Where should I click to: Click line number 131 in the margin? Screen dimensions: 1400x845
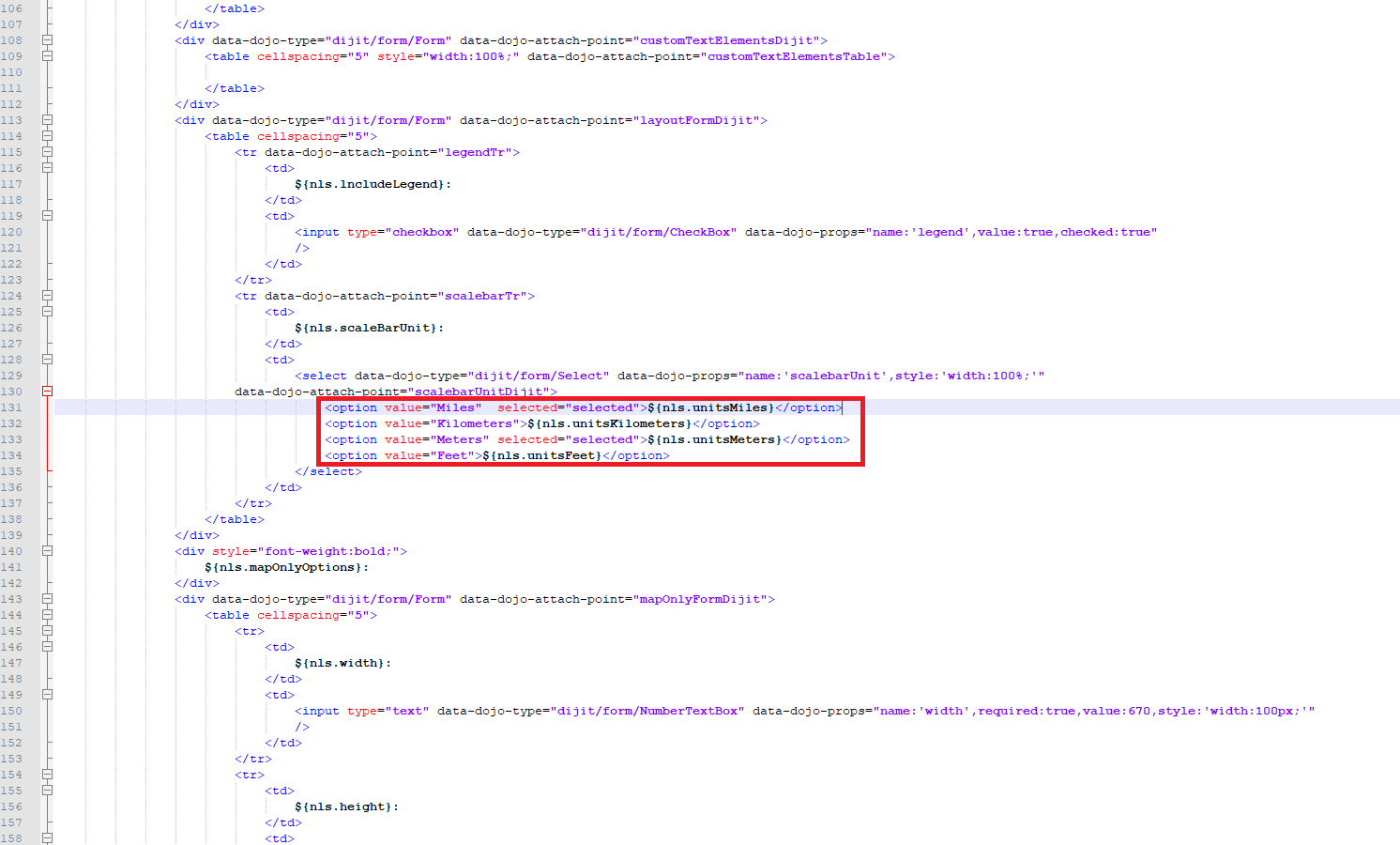(11, 407)
